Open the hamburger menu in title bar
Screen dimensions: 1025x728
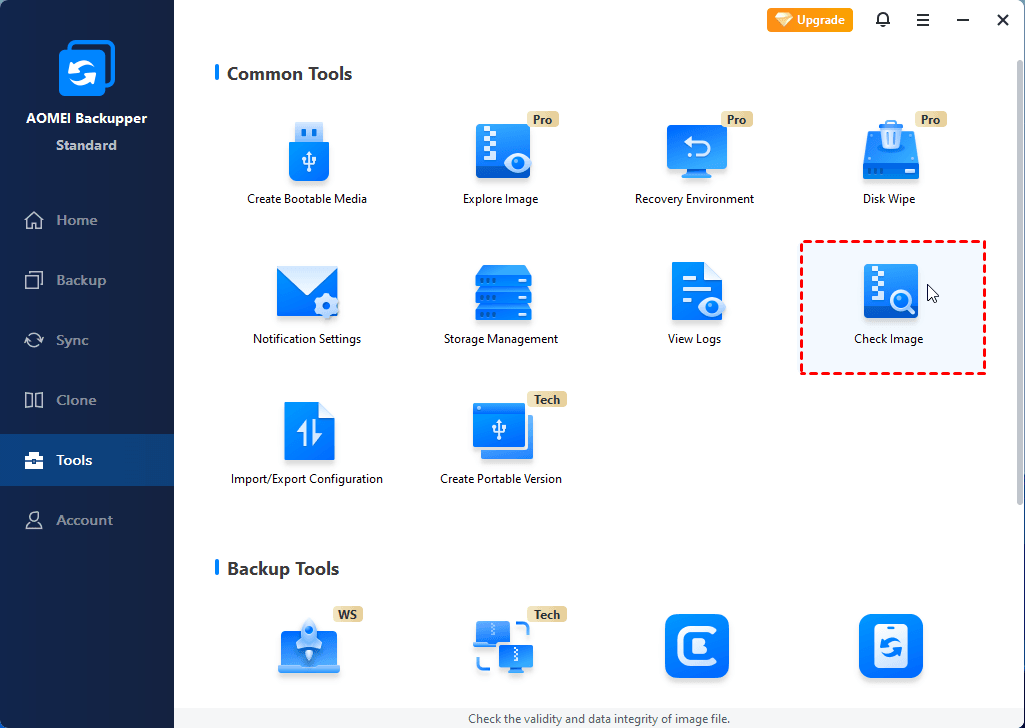click(923, 20)
